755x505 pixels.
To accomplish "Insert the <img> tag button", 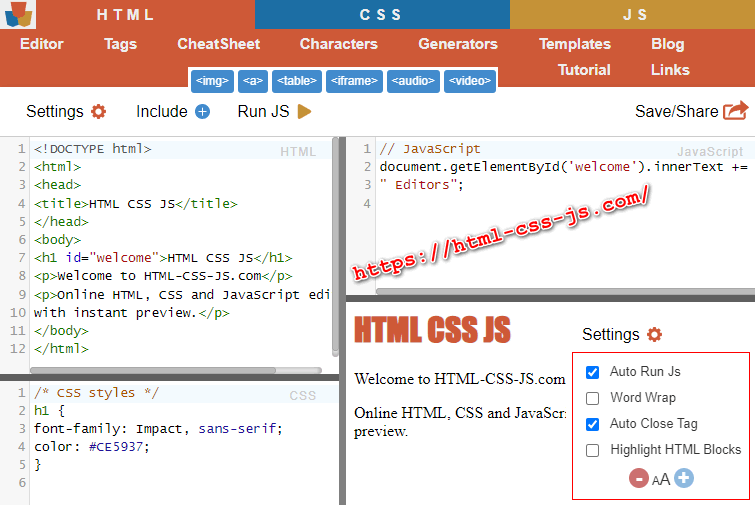I will click(x=211, y=81).
